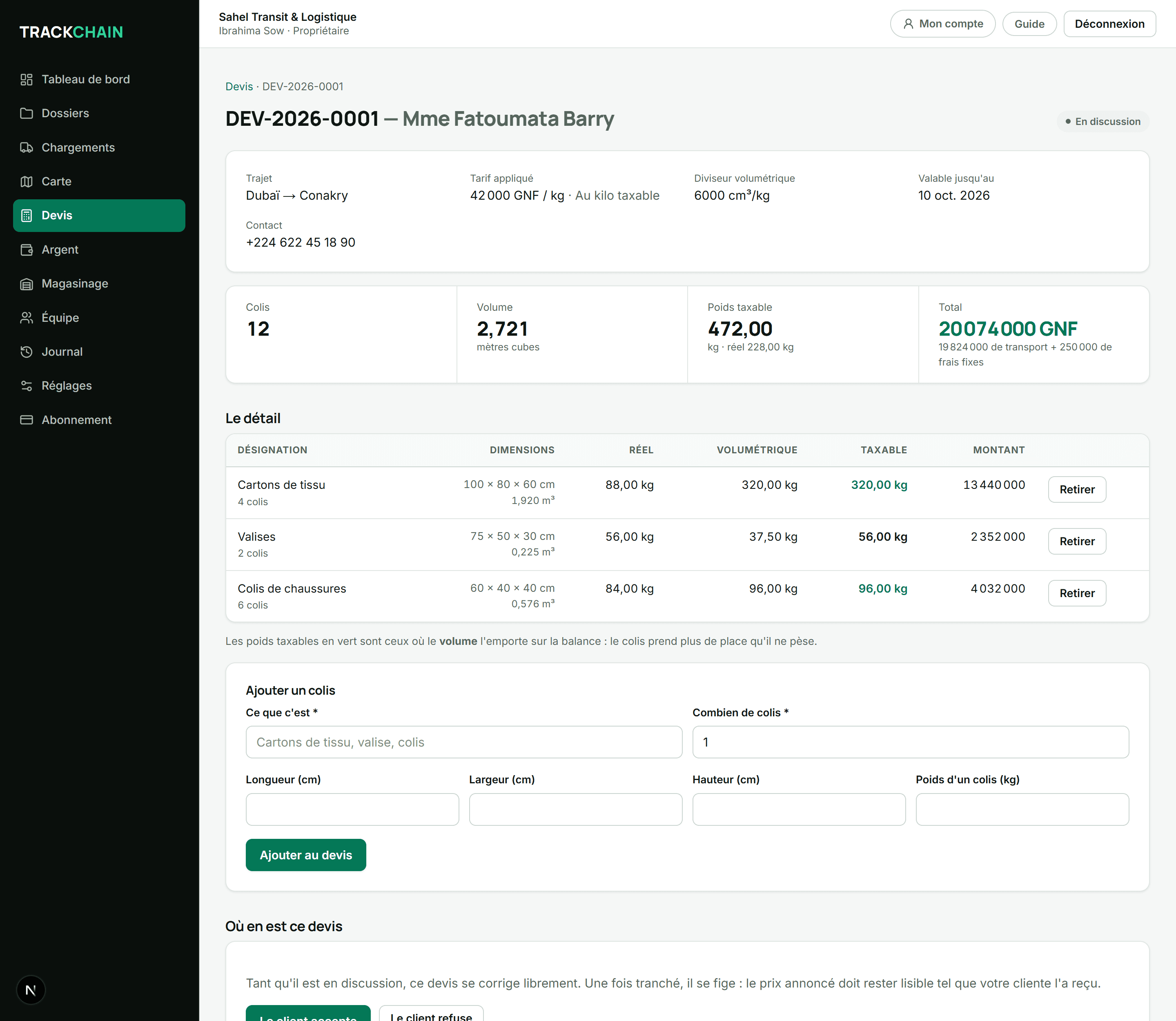Screen dimensions: 1176x1021
Task: Click Ajouter au devis button
Action: point(305,855)
